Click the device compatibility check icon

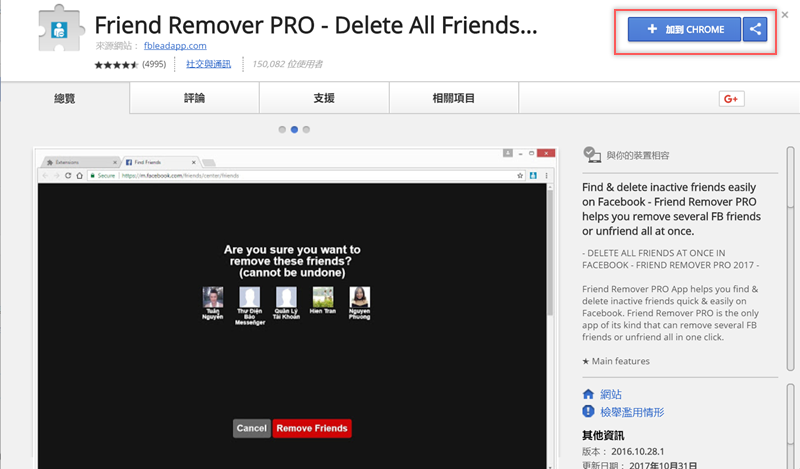(x=592, y=155)
